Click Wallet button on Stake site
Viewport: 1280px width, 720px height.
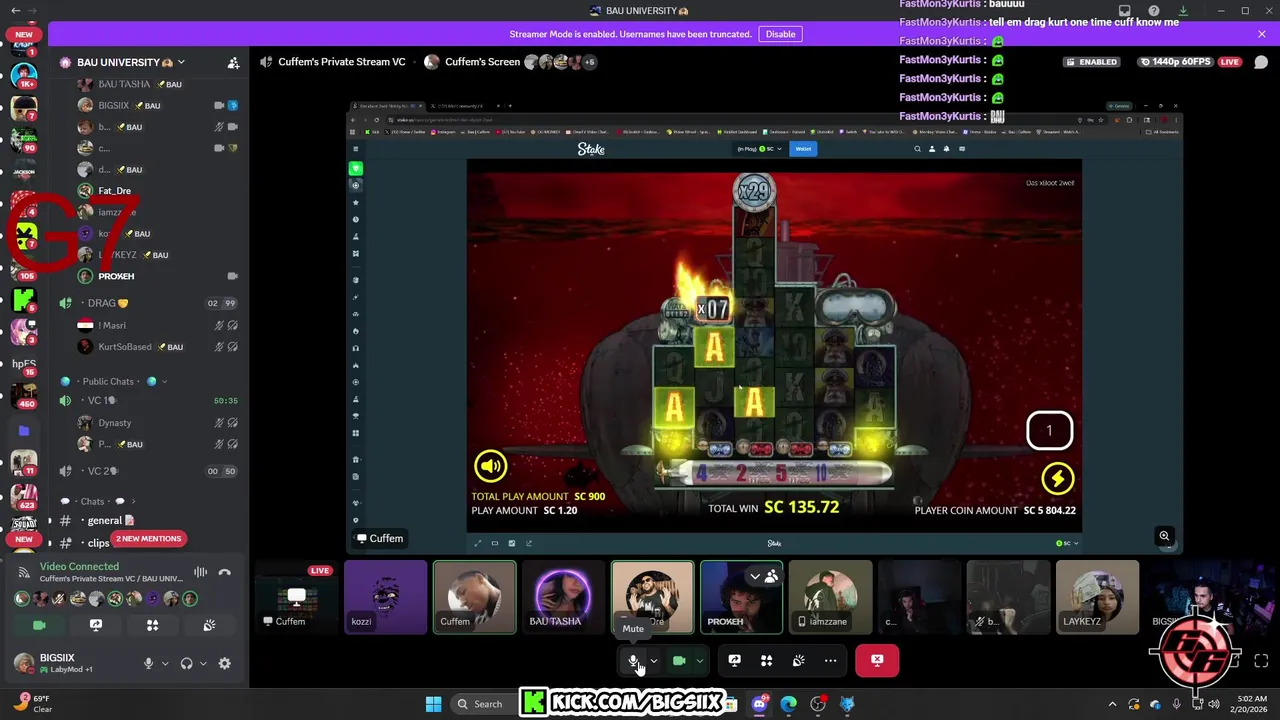[x=803, y=149]
